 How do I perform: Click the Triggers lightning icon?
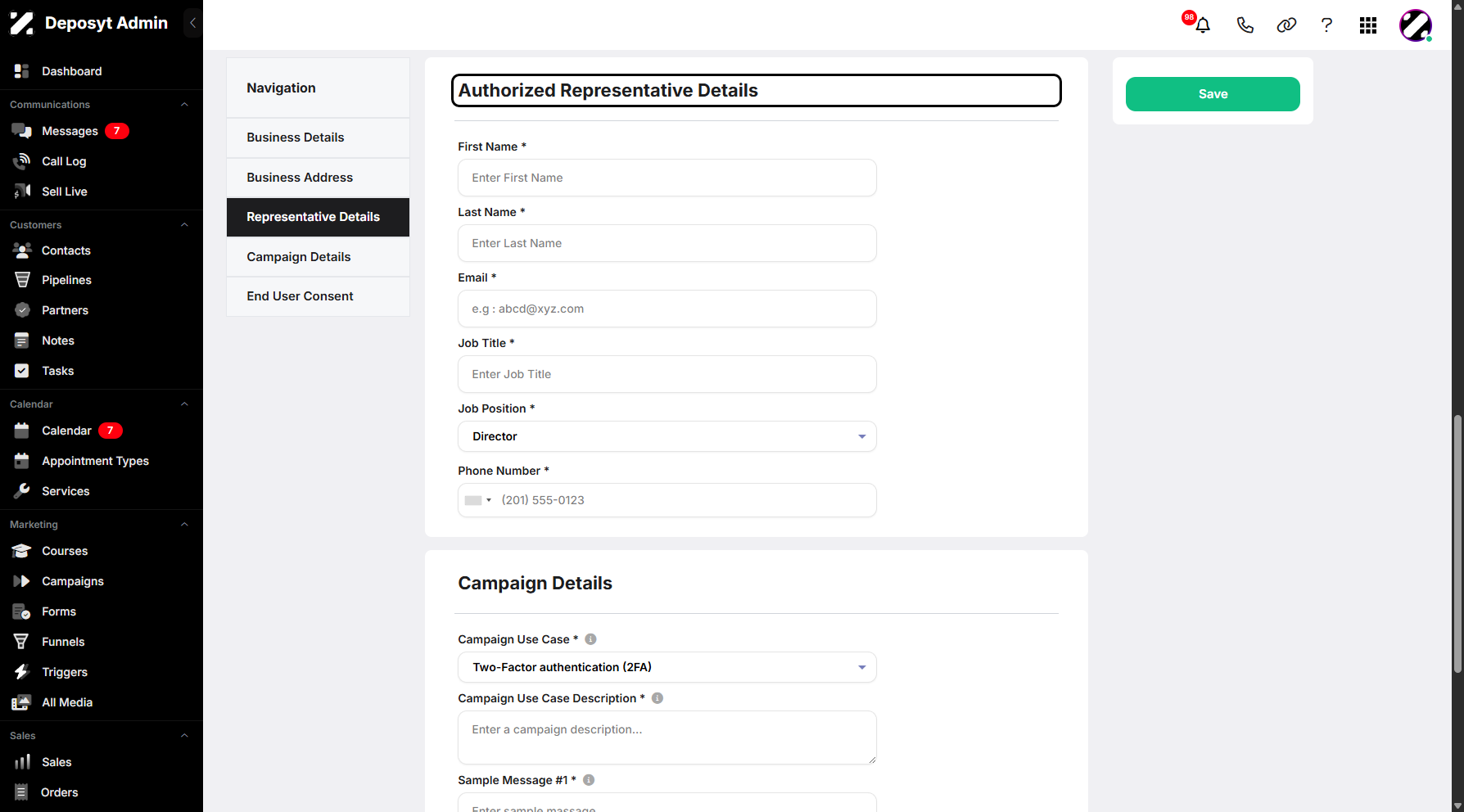pos(22,672)
